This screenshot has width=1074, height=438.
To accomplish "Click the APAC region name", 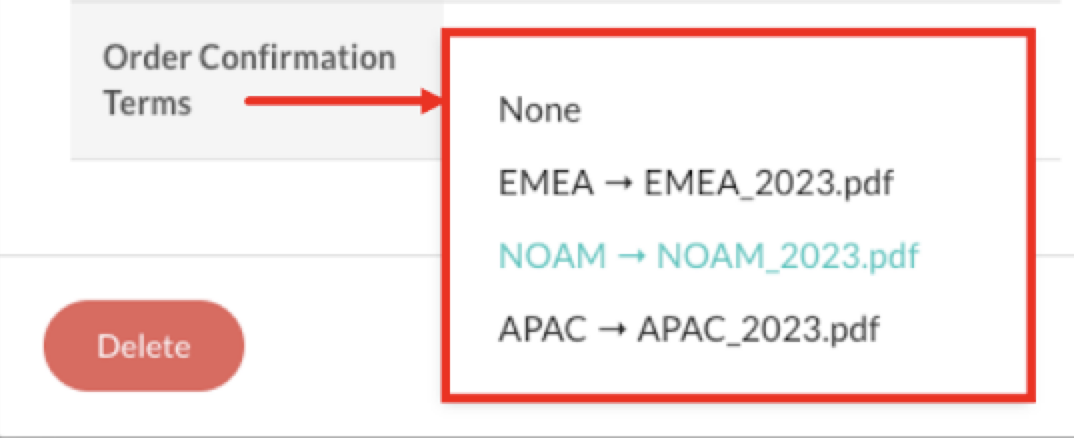I will [x=543, y=329].
